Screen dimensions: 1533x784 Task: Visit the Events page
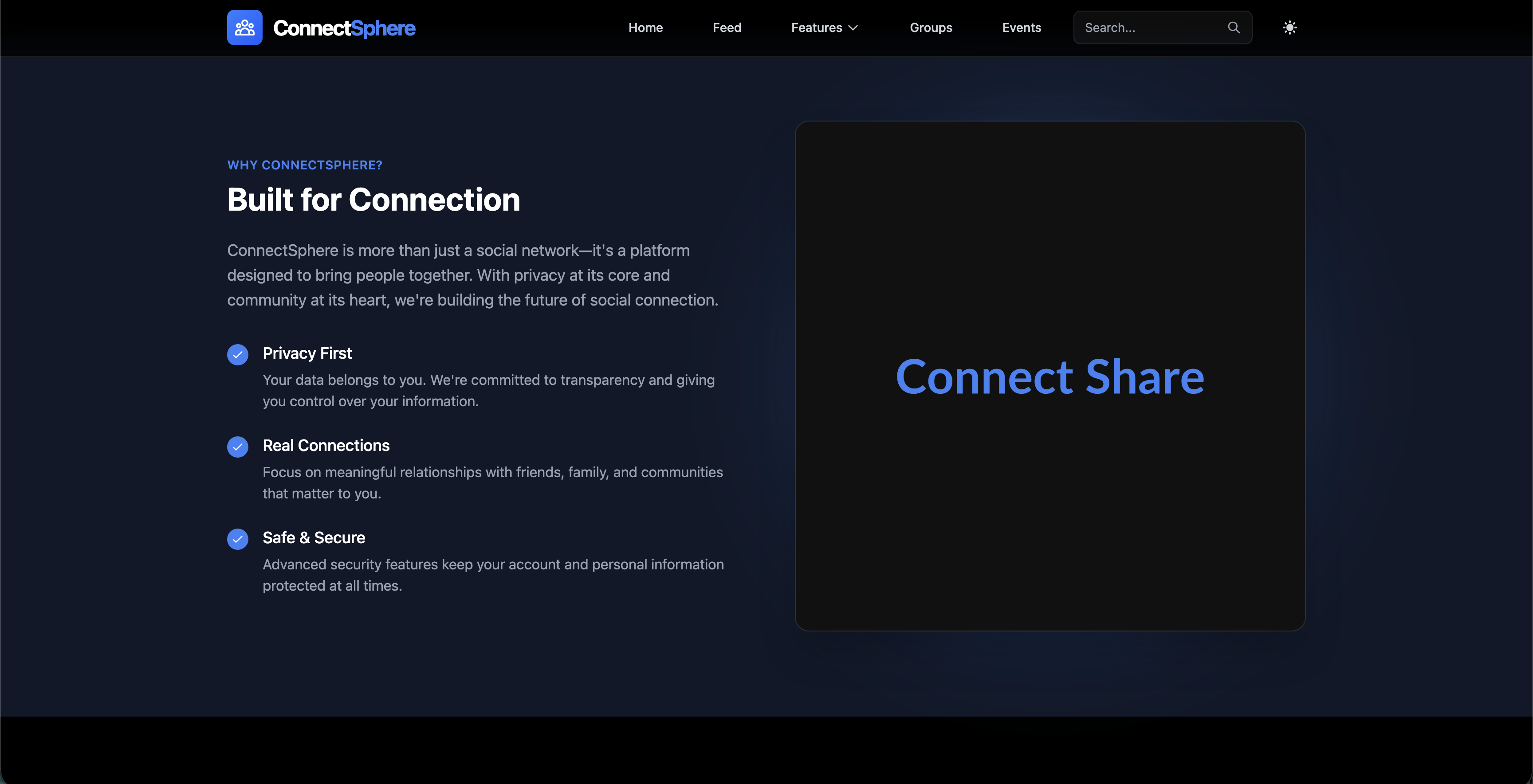point(1021,27)
